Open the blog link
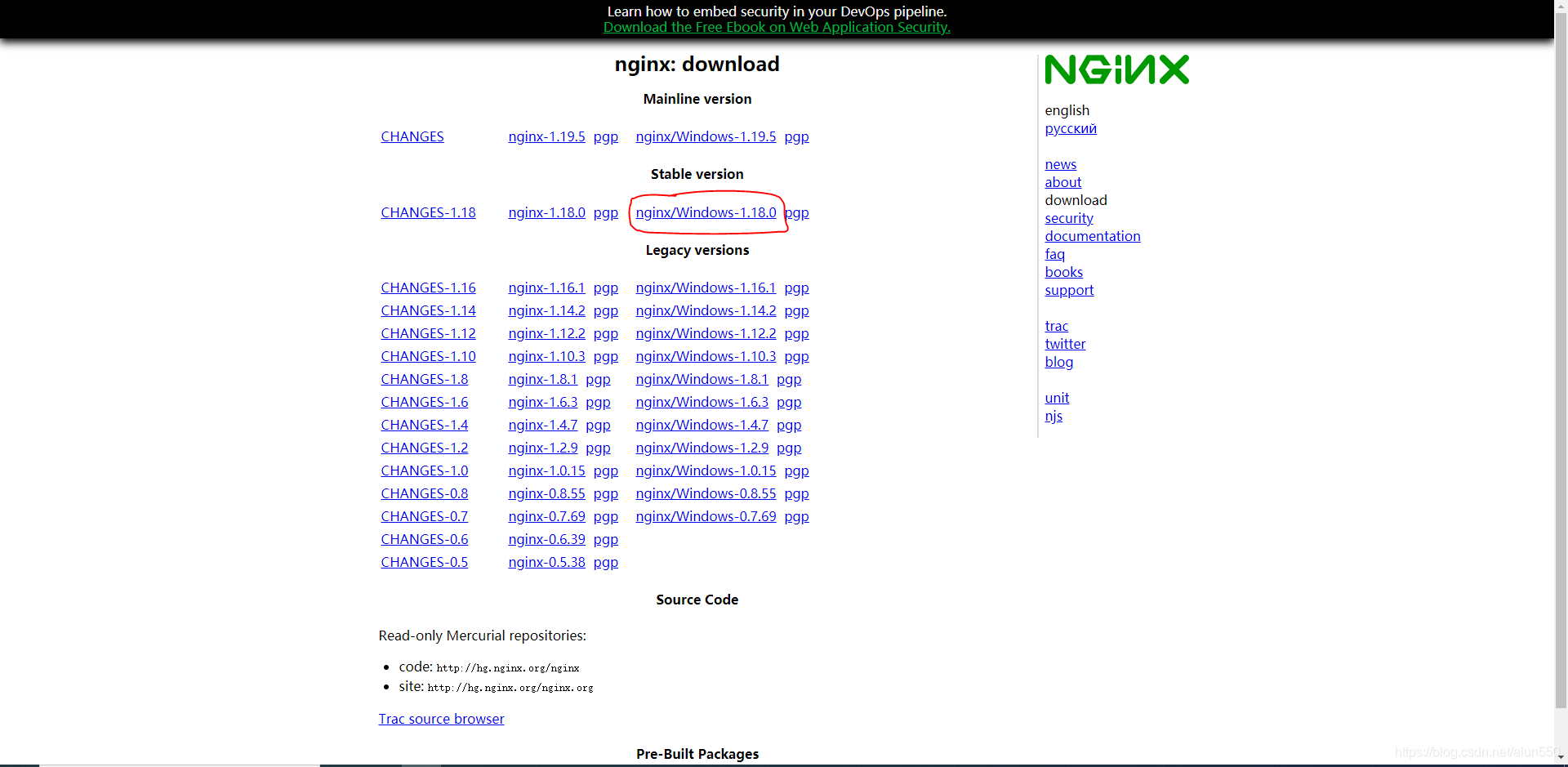1568x767 pixels. click(1059, 362)
